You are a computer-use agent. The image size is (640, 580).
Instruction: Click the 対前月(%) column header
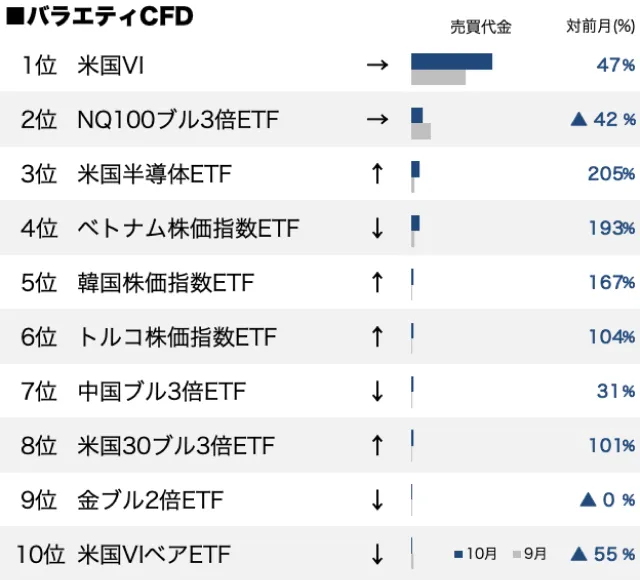tap(600, 27)
